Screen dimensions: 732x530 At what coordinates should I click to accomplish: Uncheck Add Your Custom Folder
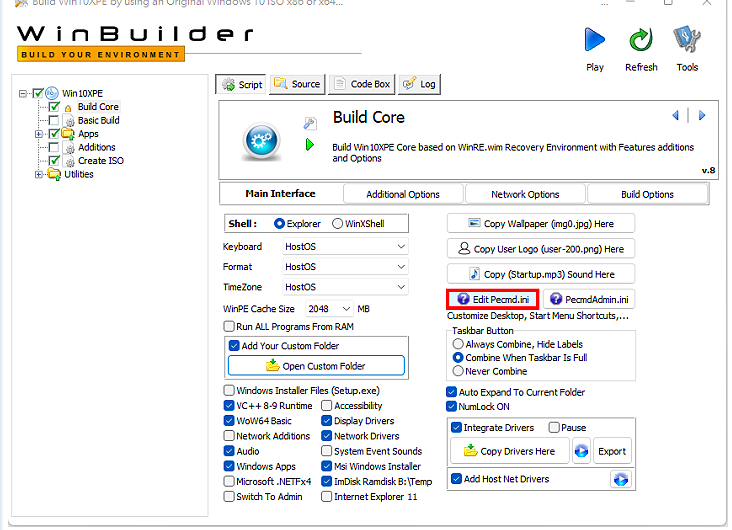click(234, 346)
